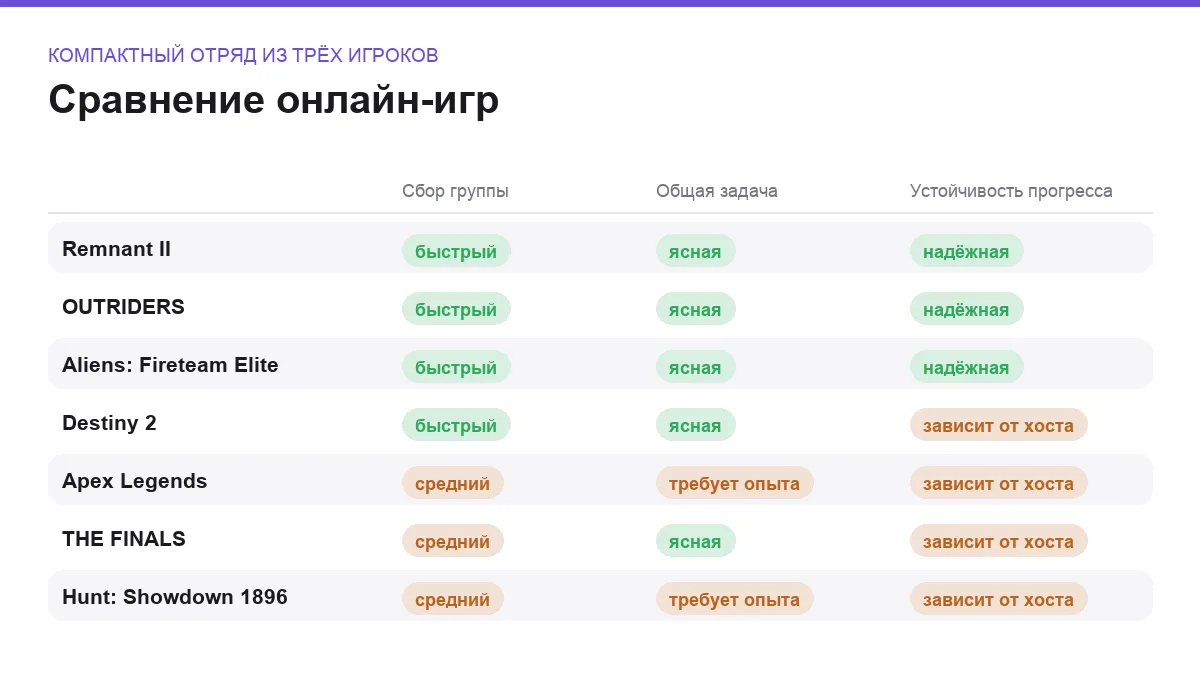Viewport: 1200px width, 676px height.
Task: Click "быстрый" badge in Remnant II row
Action: [x=456, y=251]
